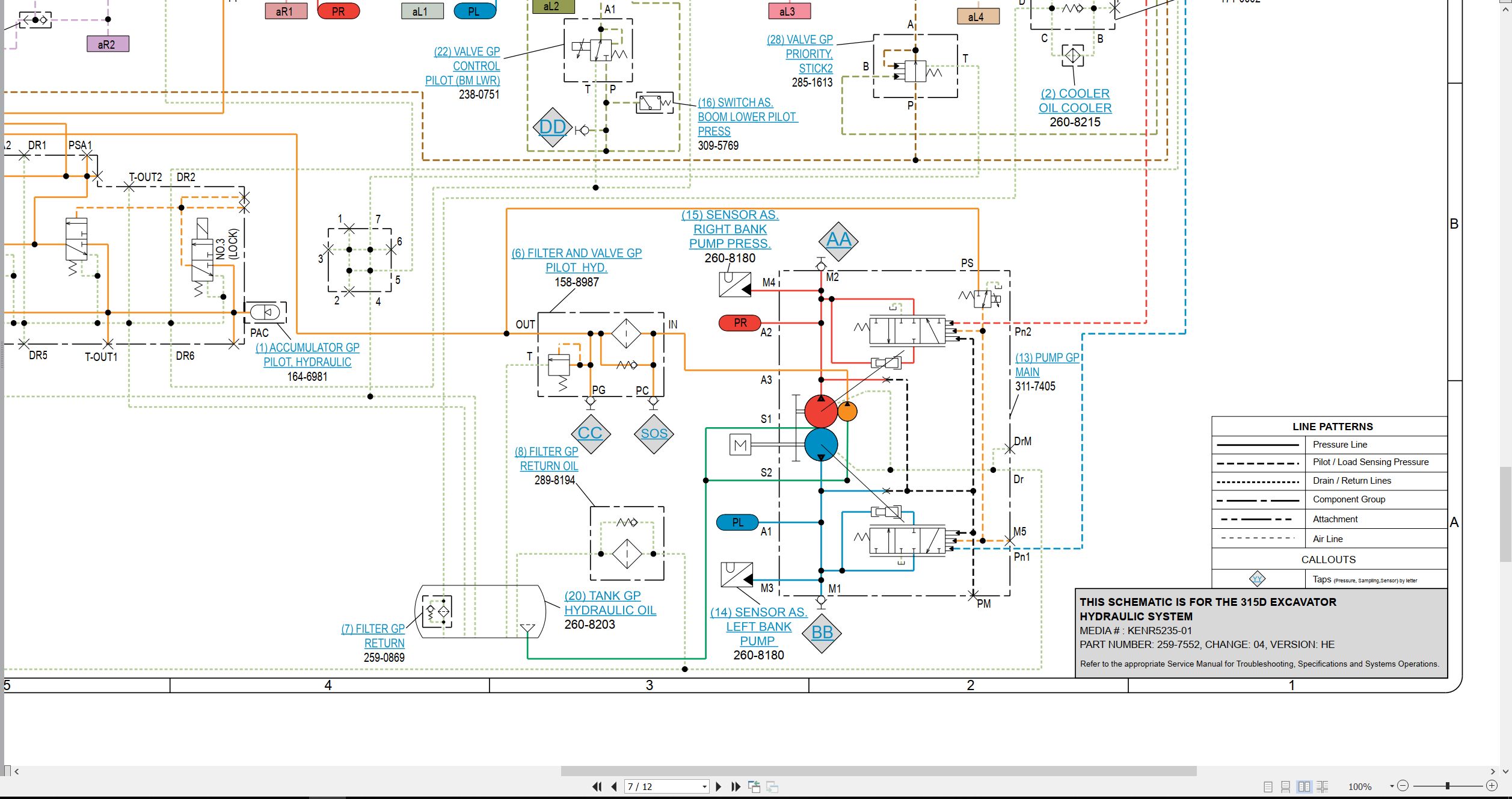Viewport: 1512px width, 799px height.
Task: Click the vertical scroll down arrow
Action: (x=1505, y=771)
